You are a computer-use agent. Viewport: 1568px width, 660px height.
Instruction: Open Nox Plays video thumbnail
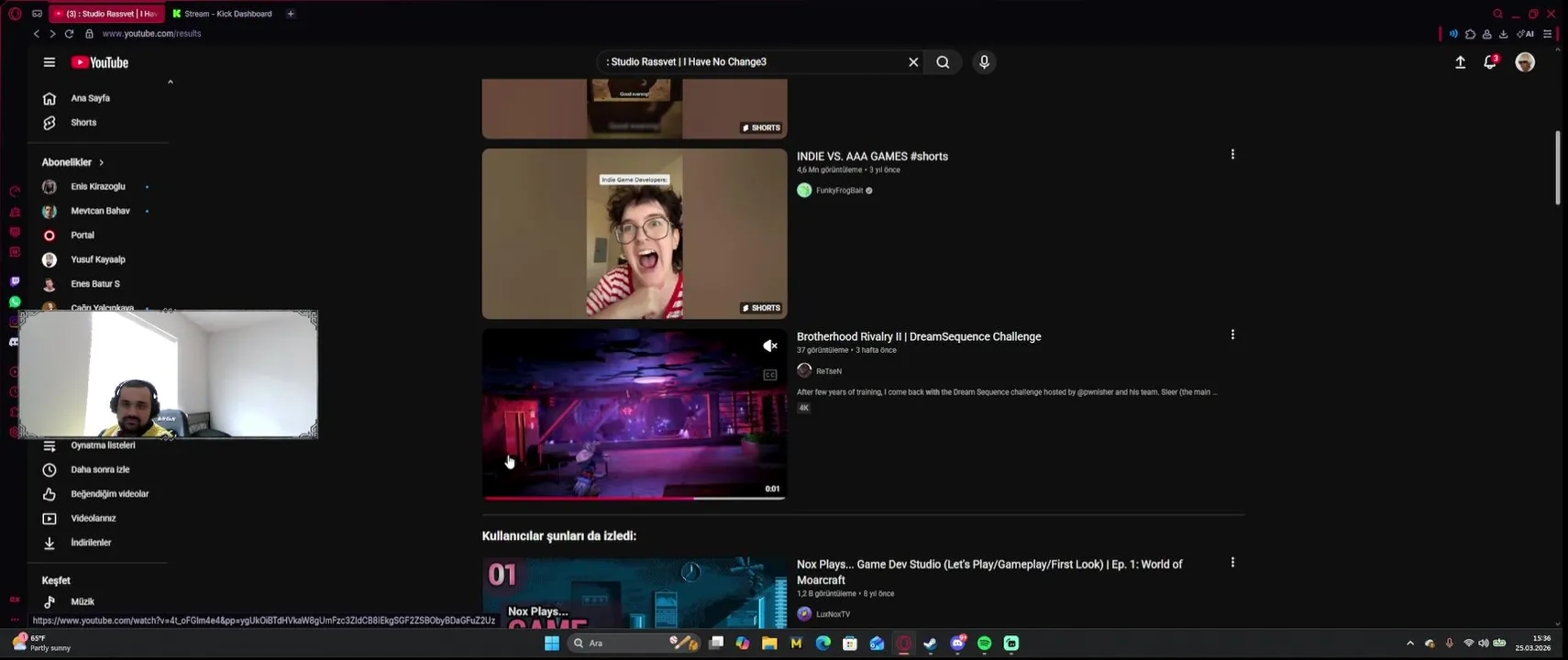pos(635,593)
